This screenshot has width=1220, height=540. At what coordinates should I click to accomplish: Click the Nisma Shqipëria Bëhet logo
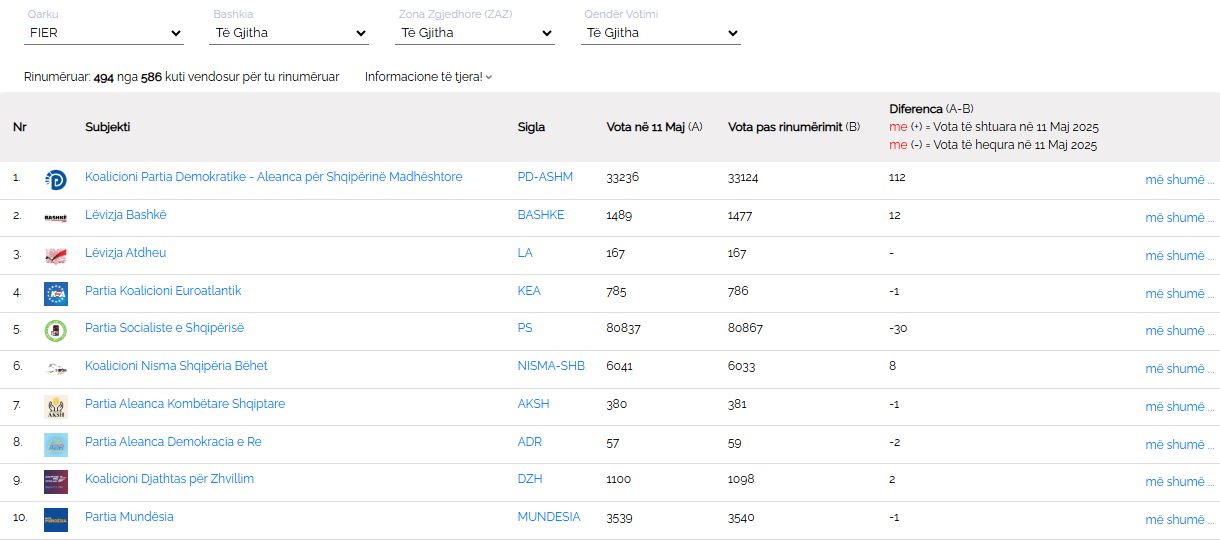[56, 369]
